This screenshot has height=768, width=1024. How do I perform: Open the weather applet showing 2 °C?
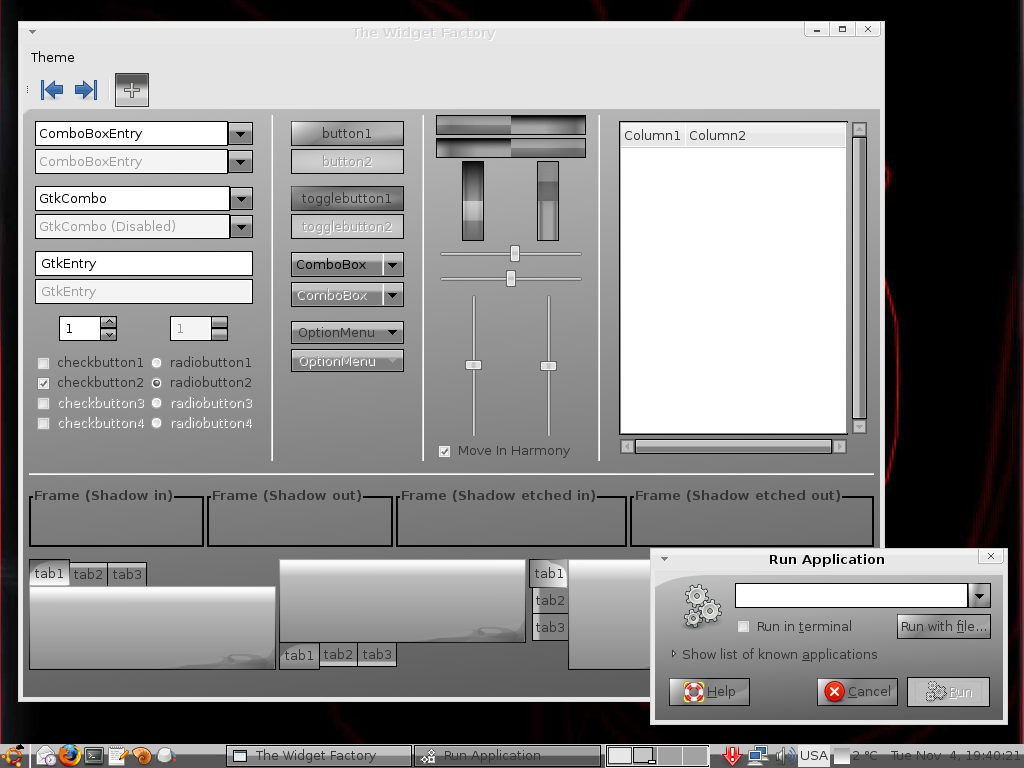856,756
